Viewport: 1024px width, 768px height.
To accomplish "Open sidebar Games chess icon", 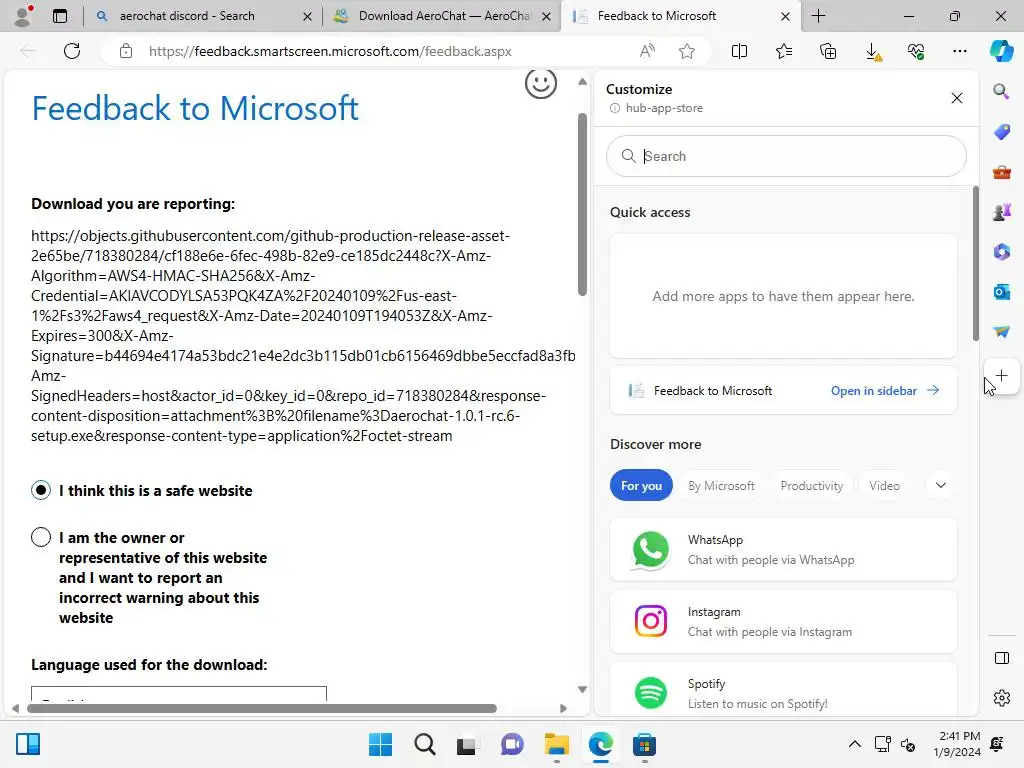I will [1002, 212].
